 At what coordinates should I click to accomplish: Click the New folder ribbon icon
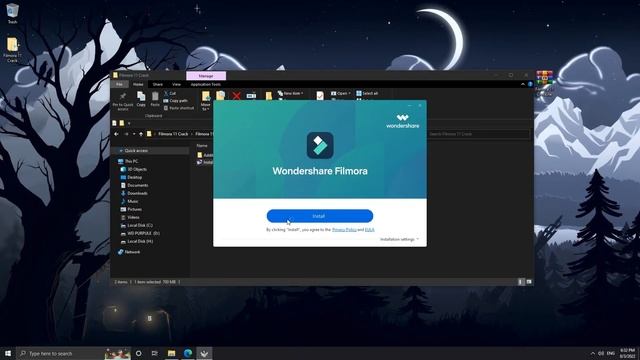269,96
